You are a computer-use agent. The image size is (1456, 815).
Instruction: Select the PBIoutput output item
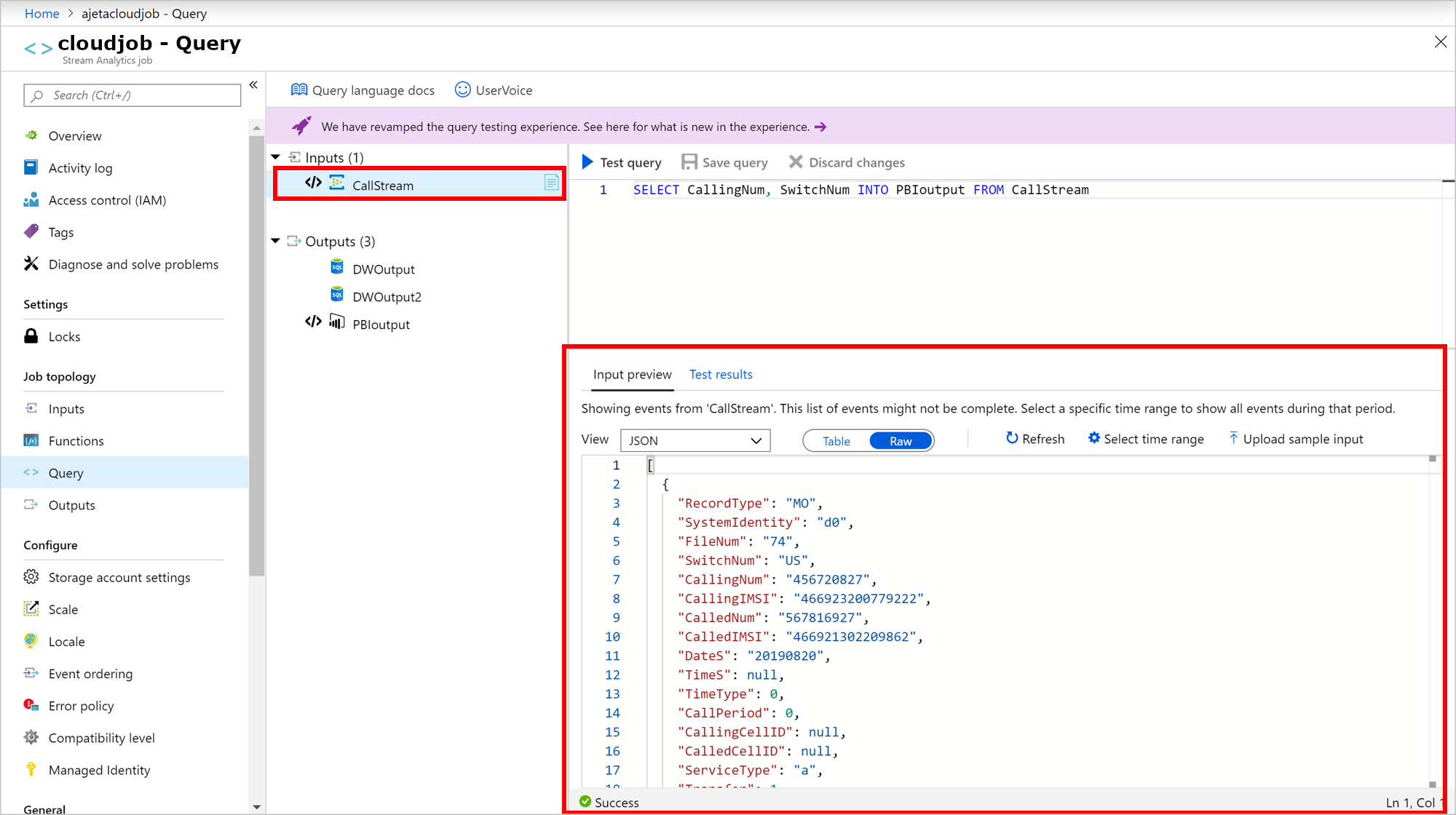382,324
